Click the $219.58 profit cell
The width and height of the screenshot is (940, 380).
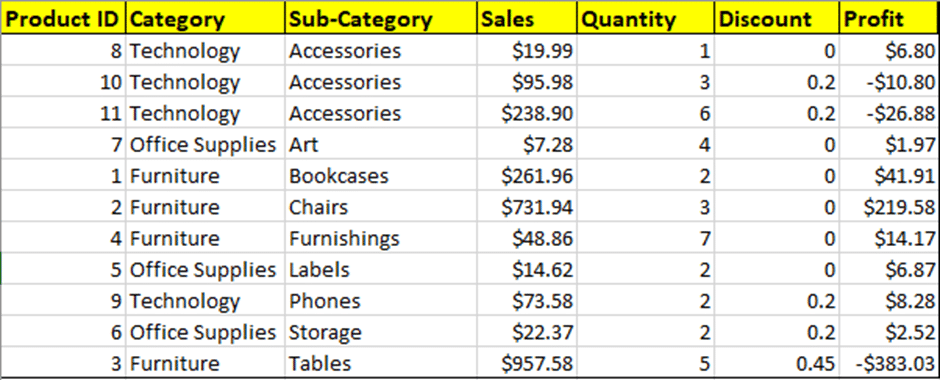pyautogui.click(x=890, y=207)
